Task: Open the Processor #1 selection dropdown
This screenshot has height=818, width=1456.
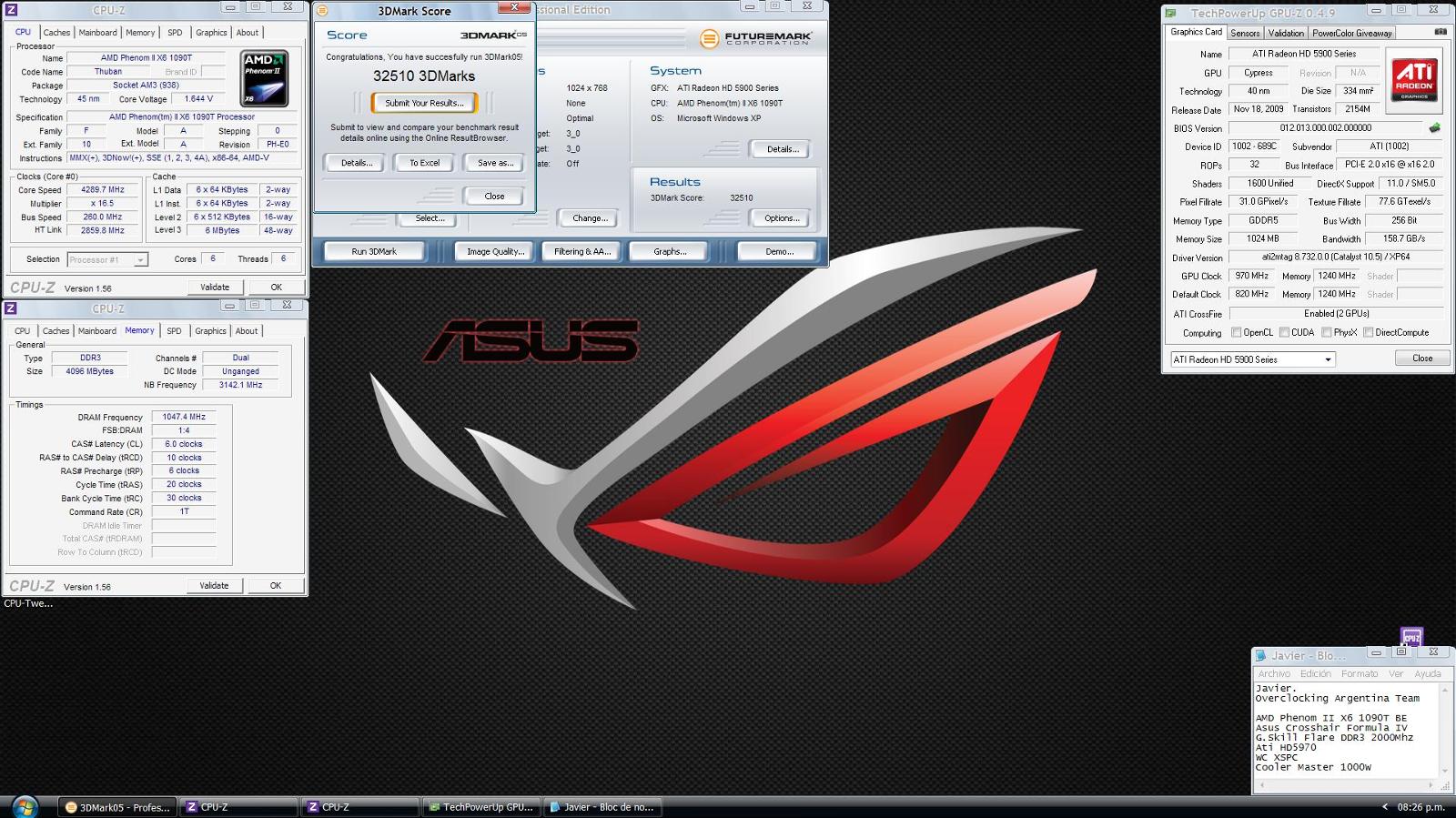Action: 107,259
